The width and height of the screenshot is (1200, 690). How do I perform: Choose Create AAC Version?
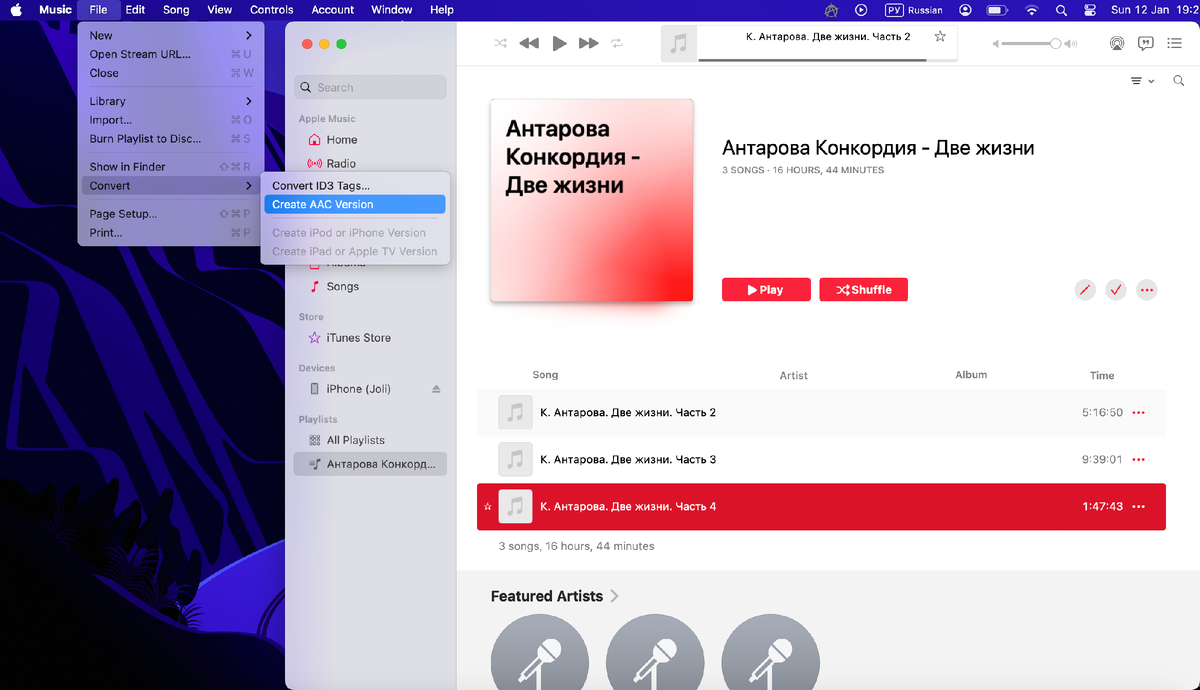(x=355, y=204)
